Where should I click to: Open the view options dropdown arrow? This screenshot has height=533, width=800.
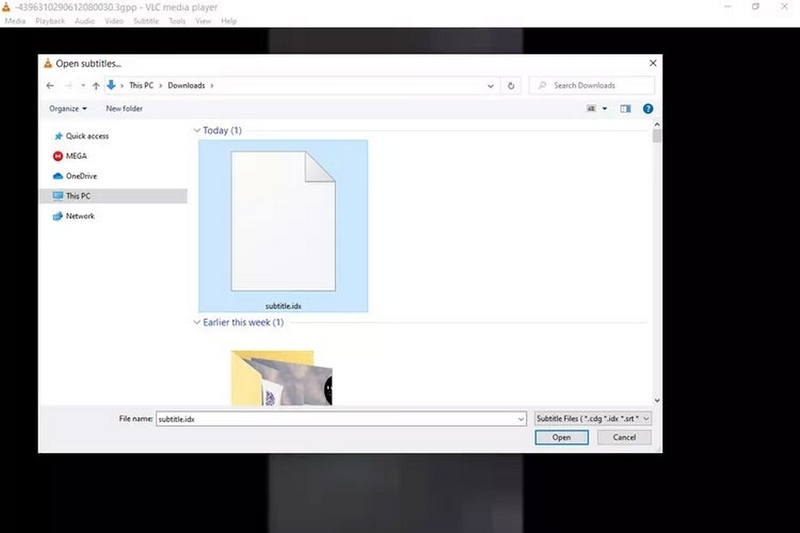605,109
